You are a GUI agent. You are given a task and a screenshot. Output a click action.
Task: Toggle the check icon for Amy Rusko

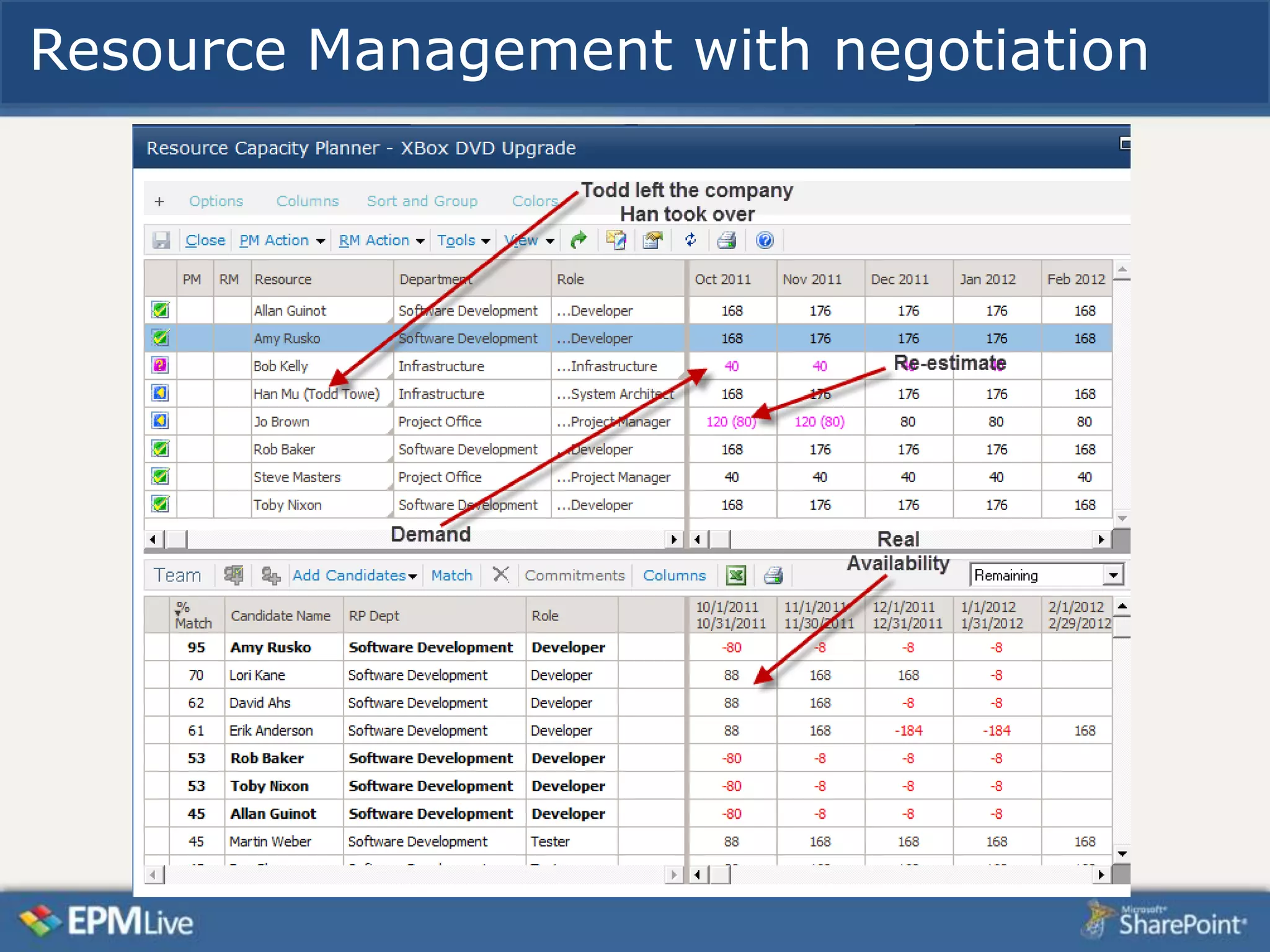tap(160, 337)
